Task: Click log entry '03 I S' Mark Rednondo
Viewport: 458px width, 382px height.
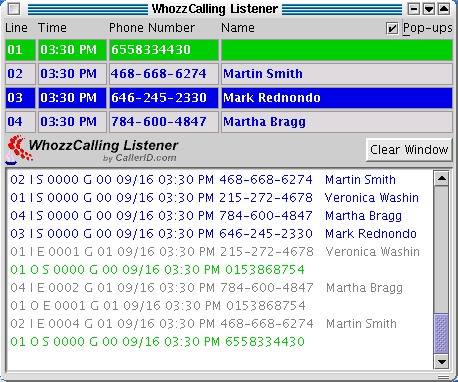Action: (x=213, y=234)
